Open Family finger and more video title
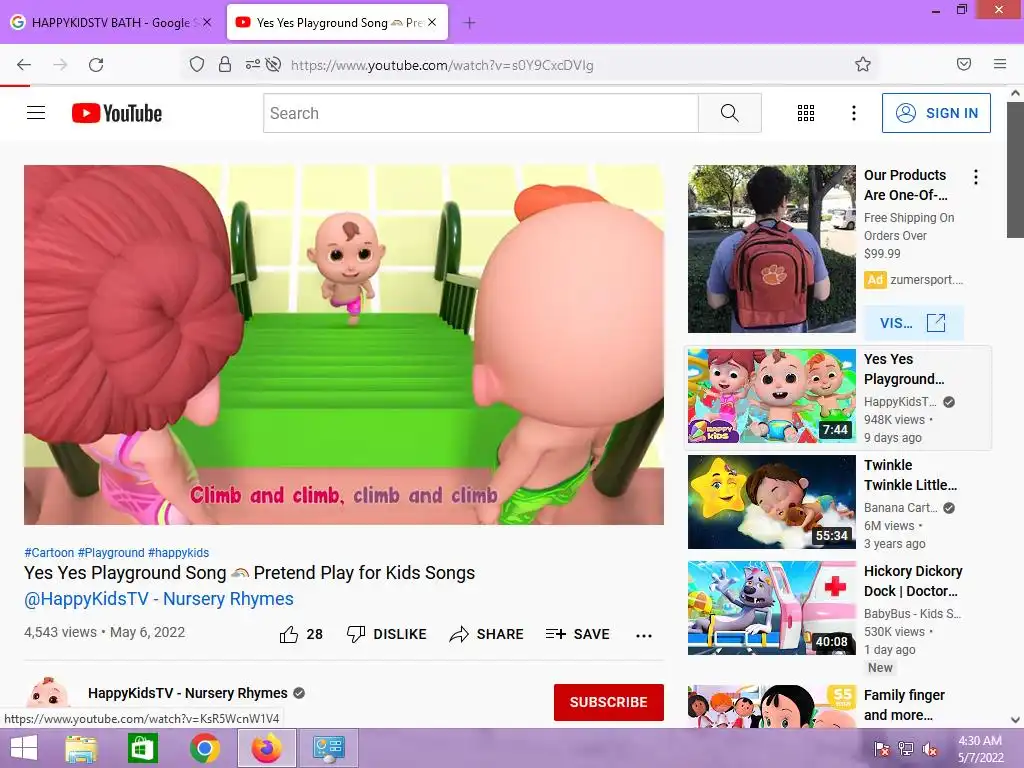1024x768 pixels. pyautogui.click(x=904, y=705)
